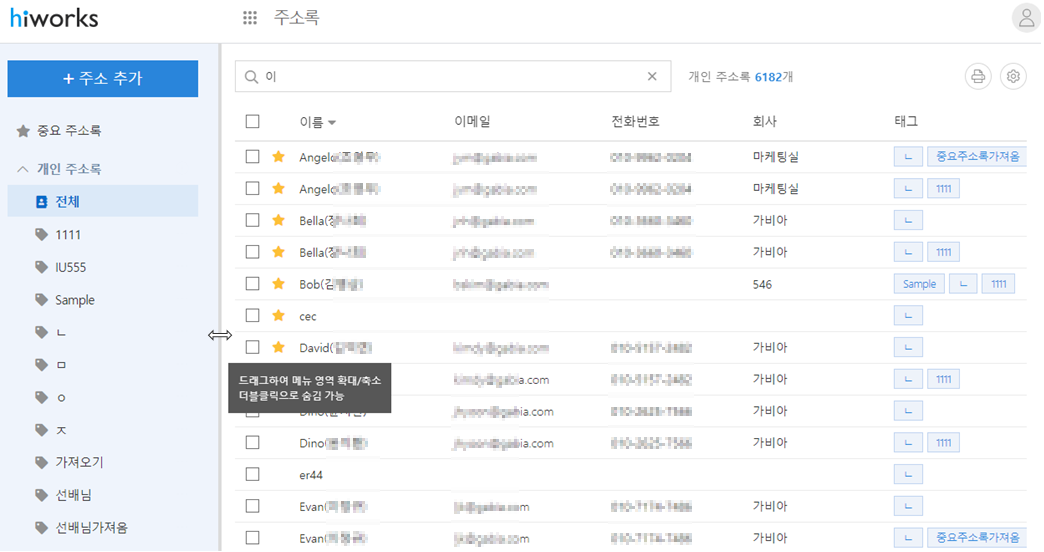Select the checkbox on the cec row

point(252,316)
